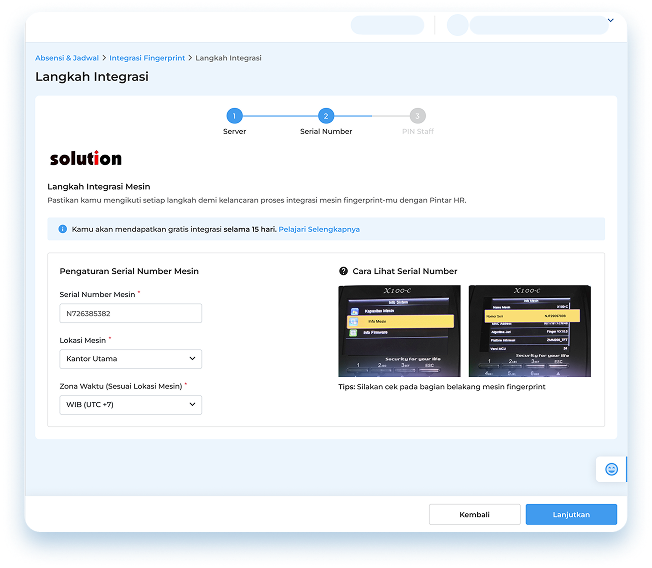Screen dimensions: 652x568
Task: Click the smiley feedback icon
Action: coord(611,468)
